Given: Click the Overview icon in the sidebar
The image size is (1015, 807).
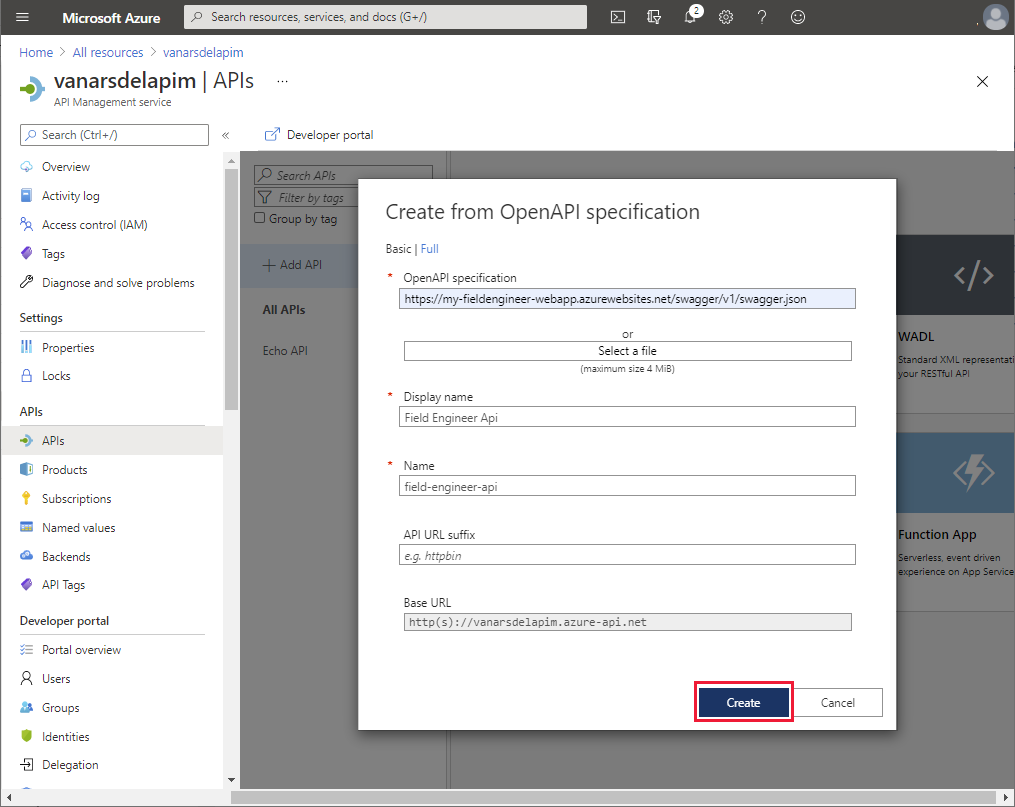Looking at the screenshot, I should pyautogui.click(x=27, y=167).
